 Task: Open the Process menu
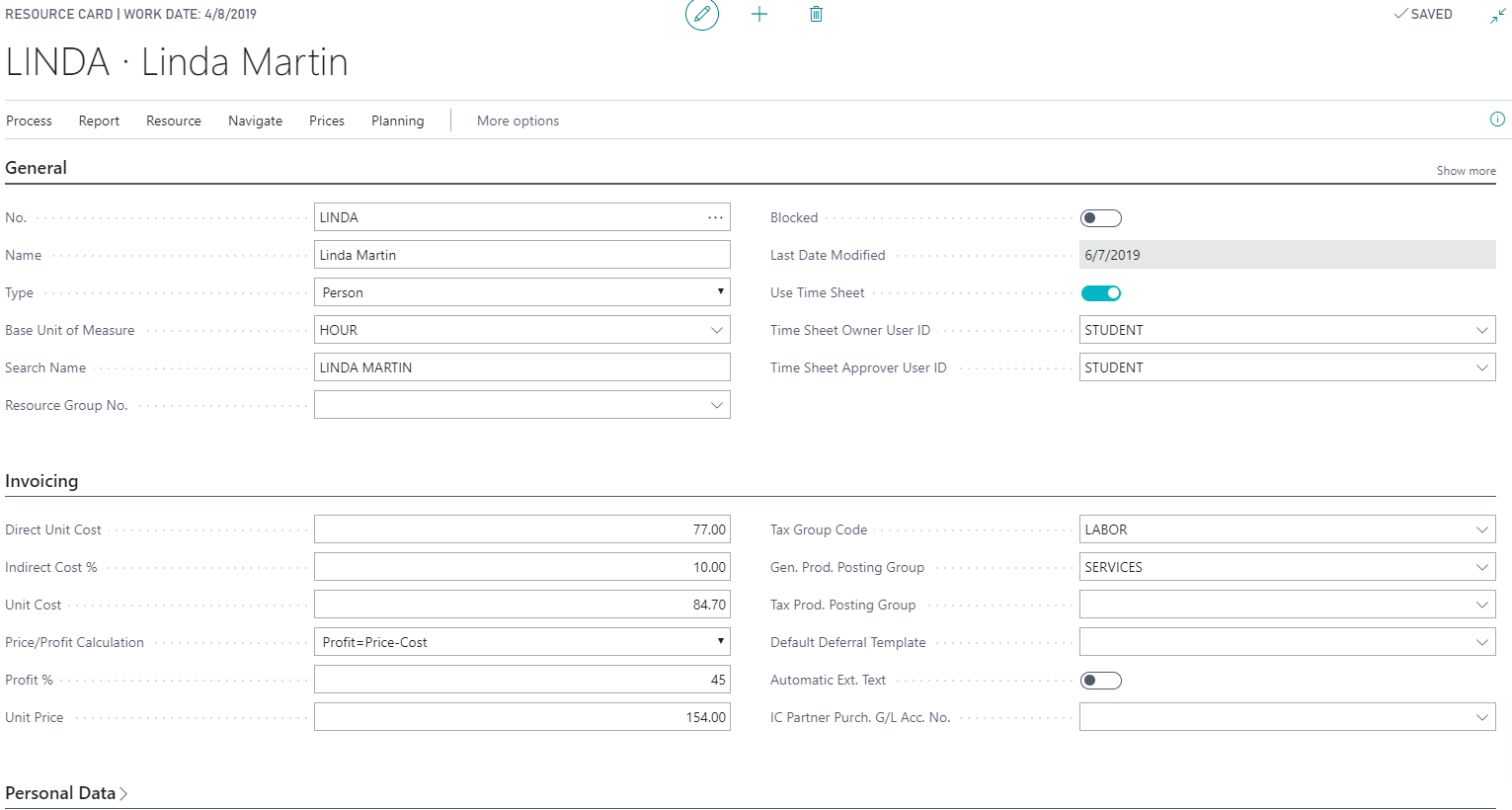(29, 121)
